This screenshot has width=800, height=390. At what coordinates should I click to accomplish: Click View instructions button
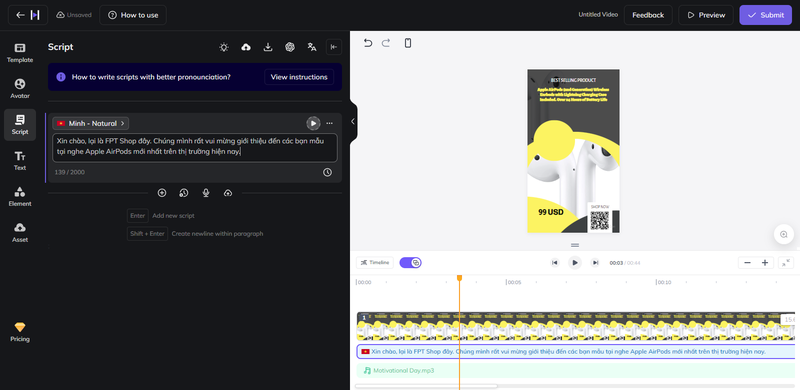coord(299,77)
